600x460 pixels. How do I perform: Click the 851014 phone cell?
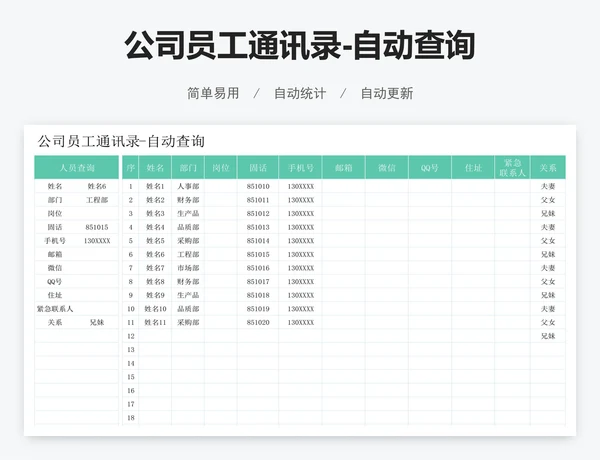258,241
